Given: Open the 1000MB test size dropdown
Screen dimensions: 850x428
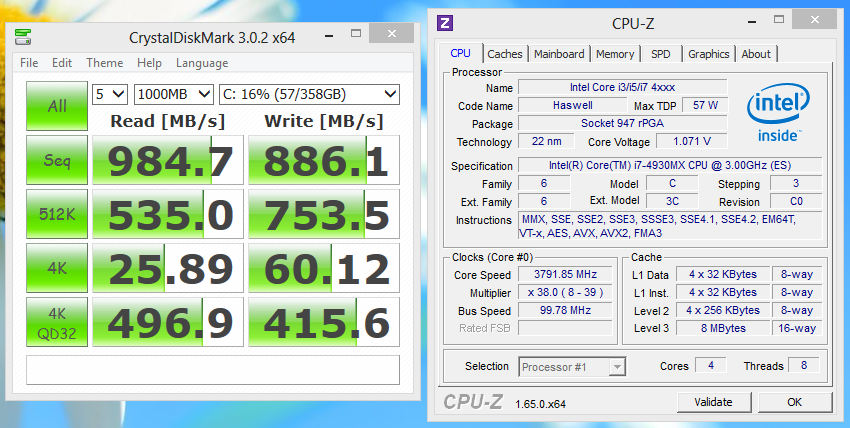Looking at the screenshot, I should pos(173,94).
